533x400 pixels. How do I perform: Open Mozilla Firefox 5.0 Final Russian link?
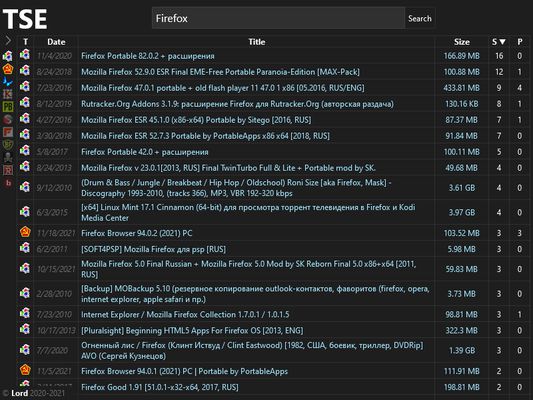coord(248,269)
